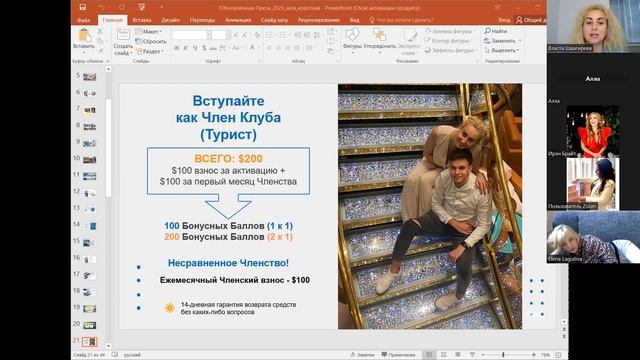Switch to the Переходы tab
Image resolution: width=640 pixels, height=360 pixels.
[x=202, y=20]
